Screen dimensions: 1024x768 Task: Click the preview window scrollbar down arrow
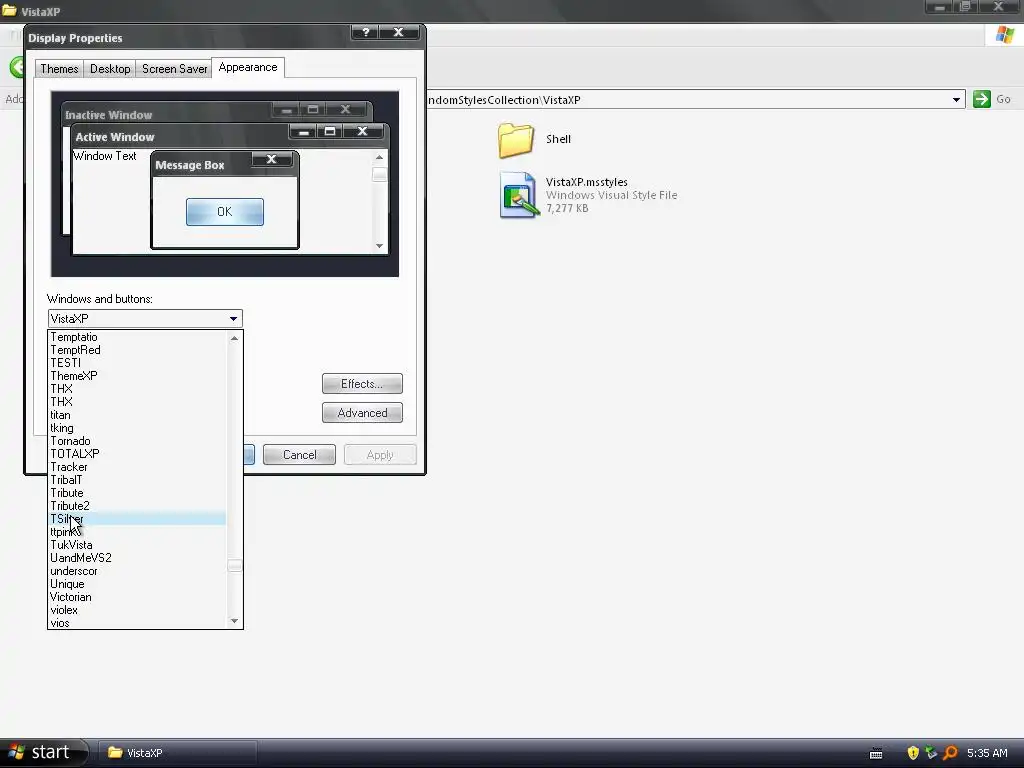click(379, 246)
